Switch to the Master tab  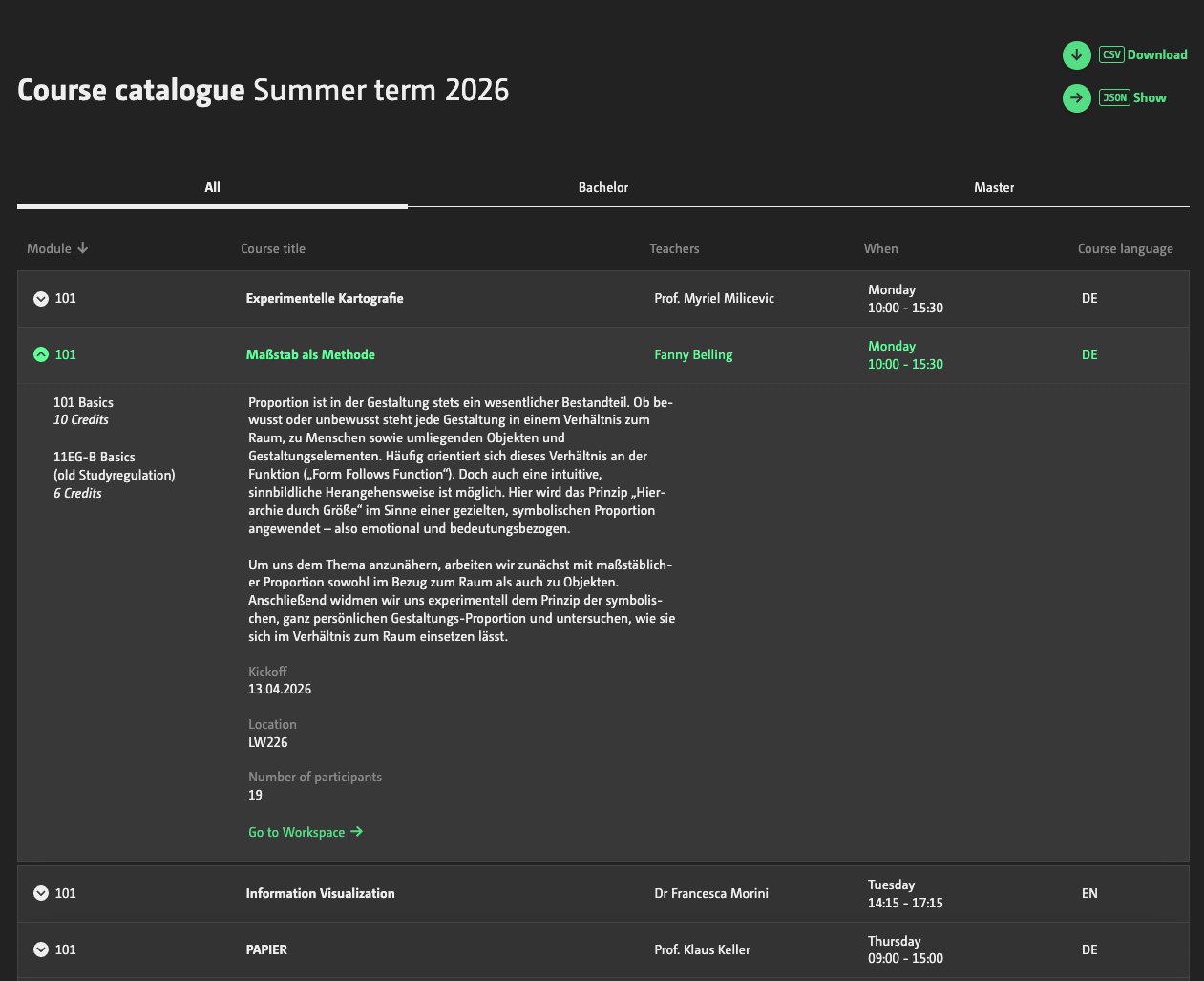994,188
